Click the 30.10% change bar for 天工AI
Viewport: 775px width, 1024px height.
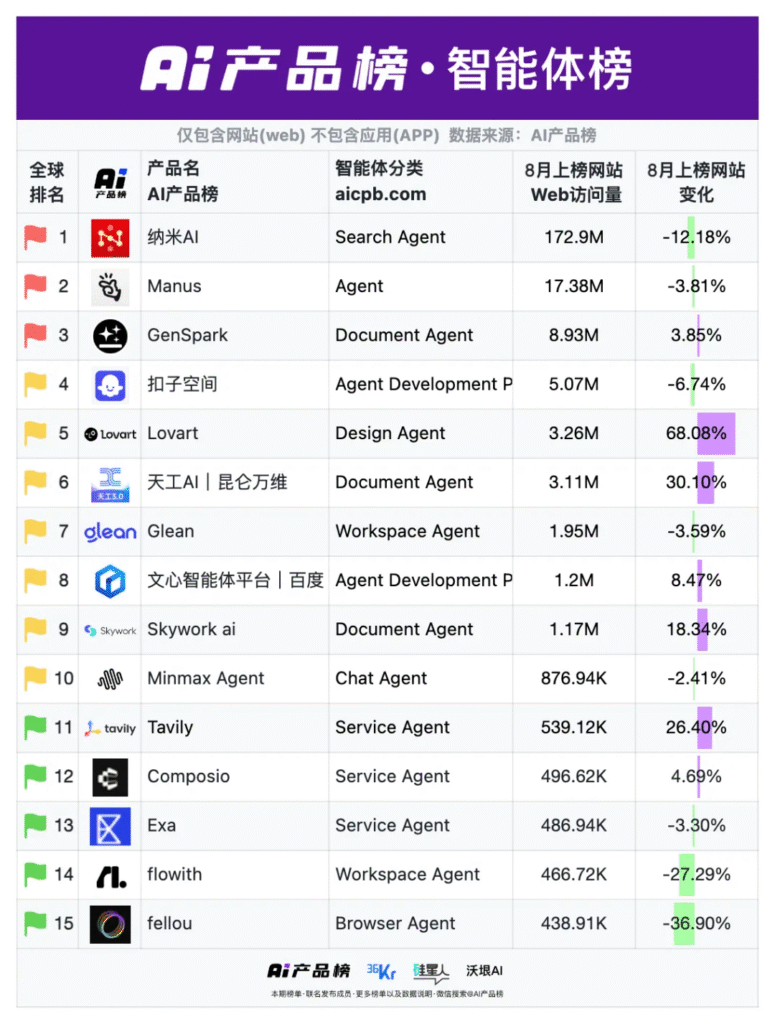[x=706, y=483]
